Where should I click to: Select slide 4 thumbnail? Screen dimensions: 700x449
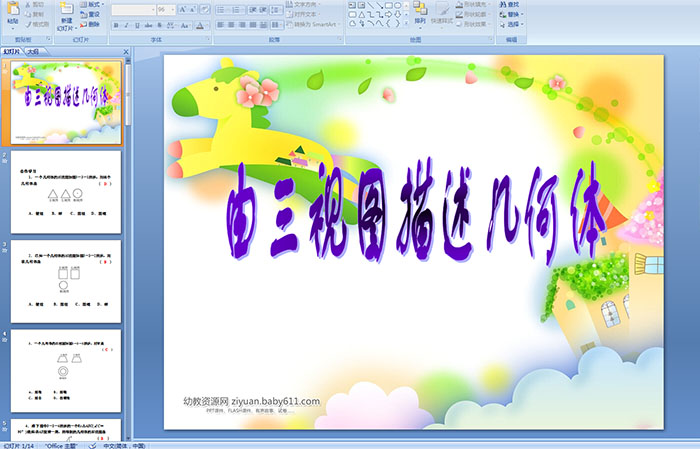tap(66, 371)
